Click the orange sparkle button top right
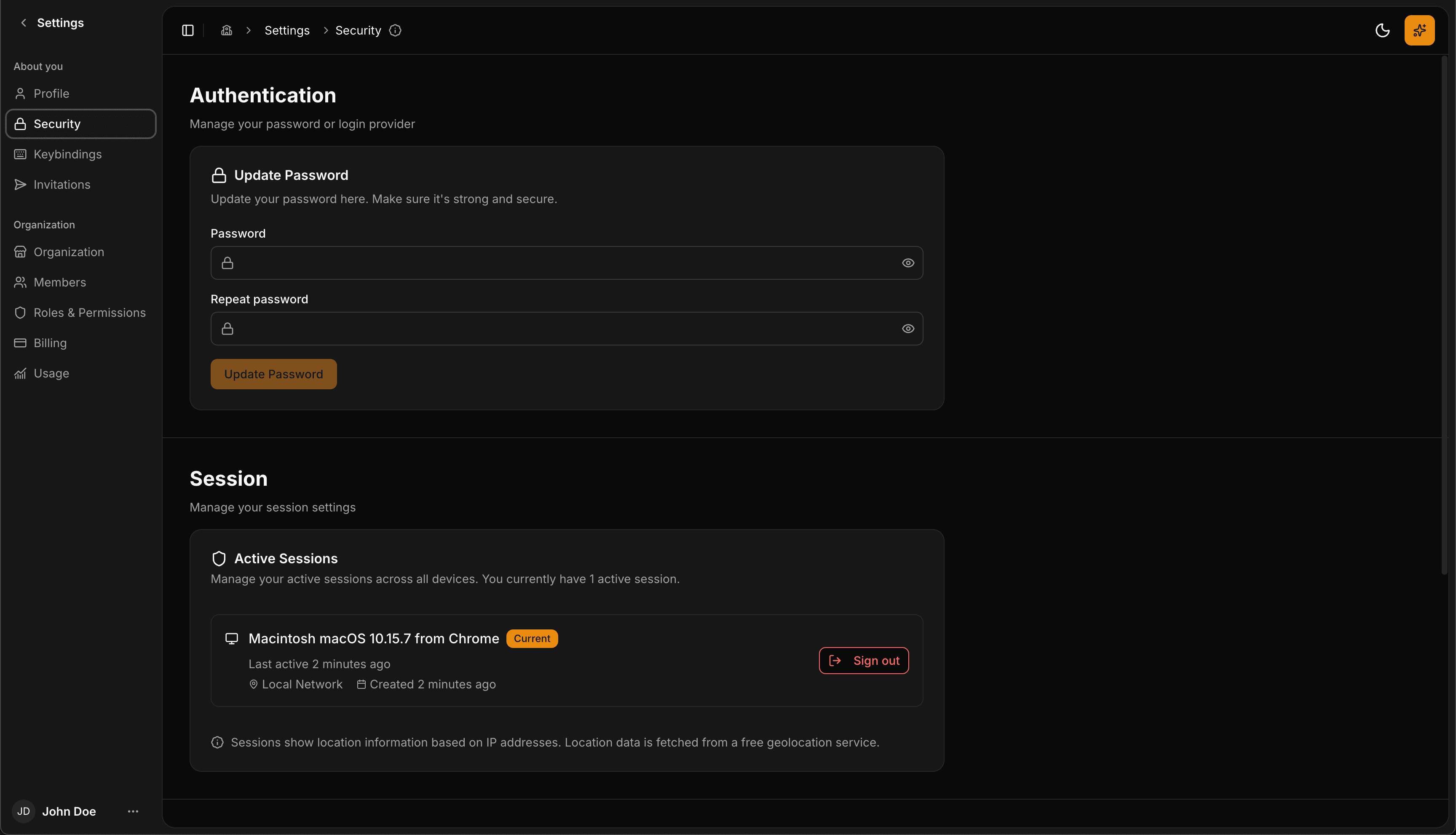This screenshot has height=835, width=1456. 1419,30
